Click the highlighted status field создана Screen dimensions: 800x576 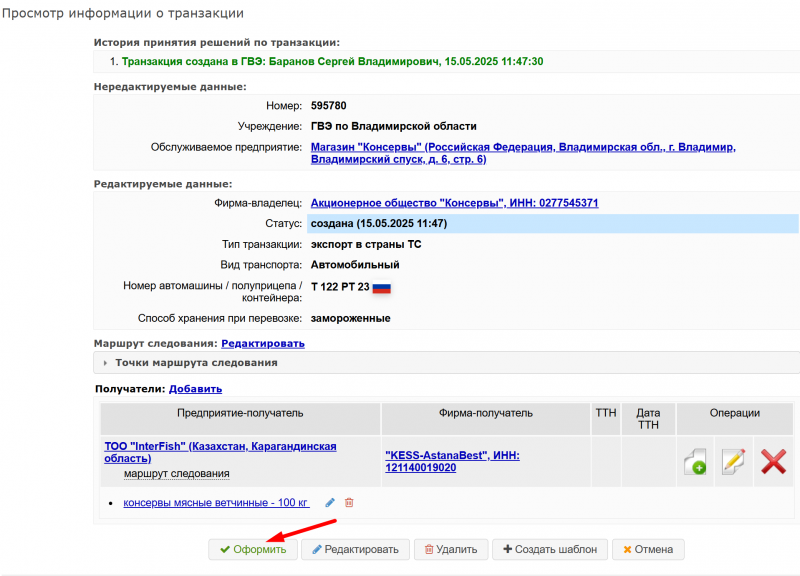coord(553,223)
